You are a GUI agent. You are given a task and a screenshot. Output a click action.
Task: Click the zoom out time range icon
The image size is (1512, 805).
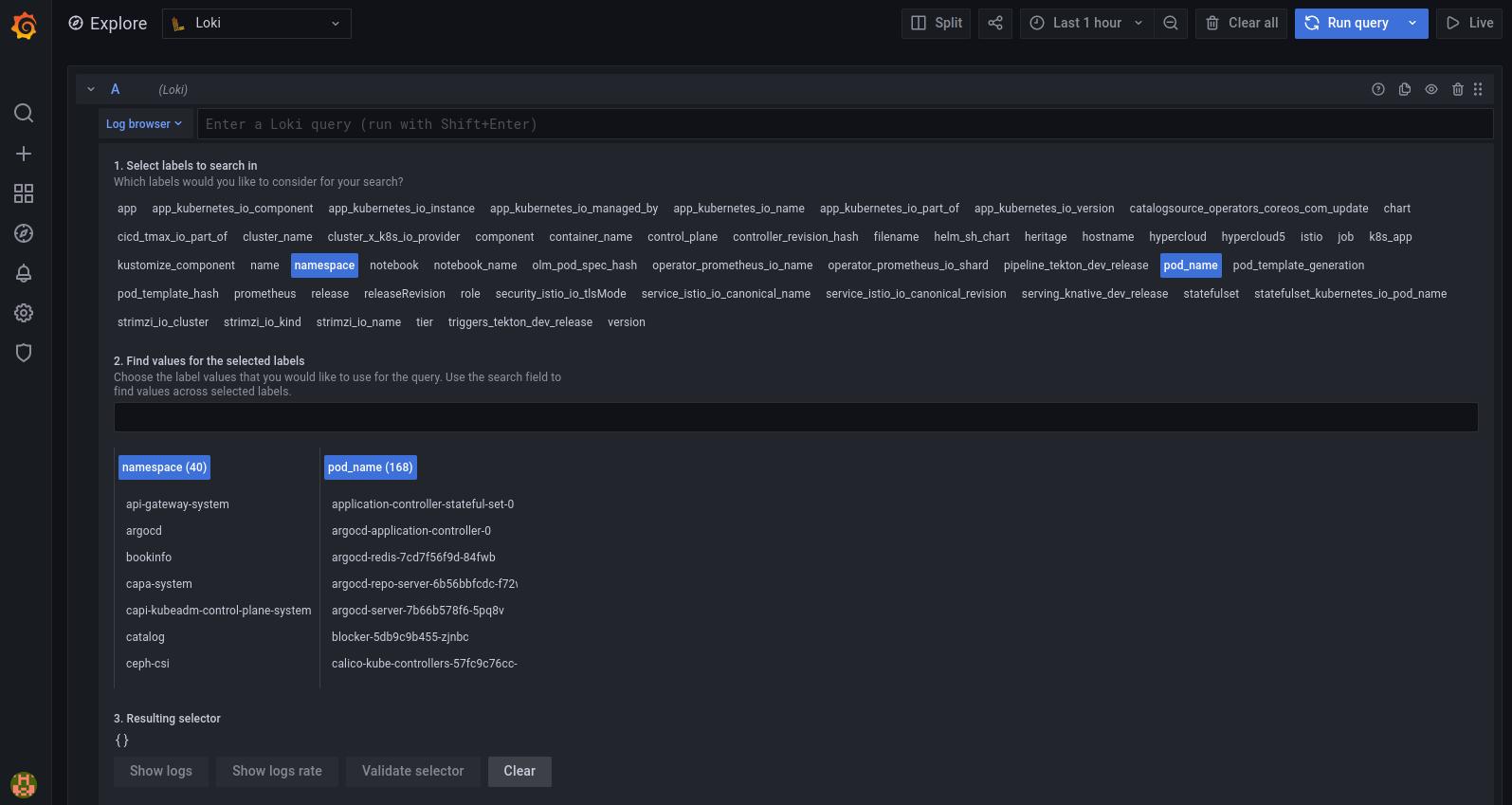pos(1171,23)
